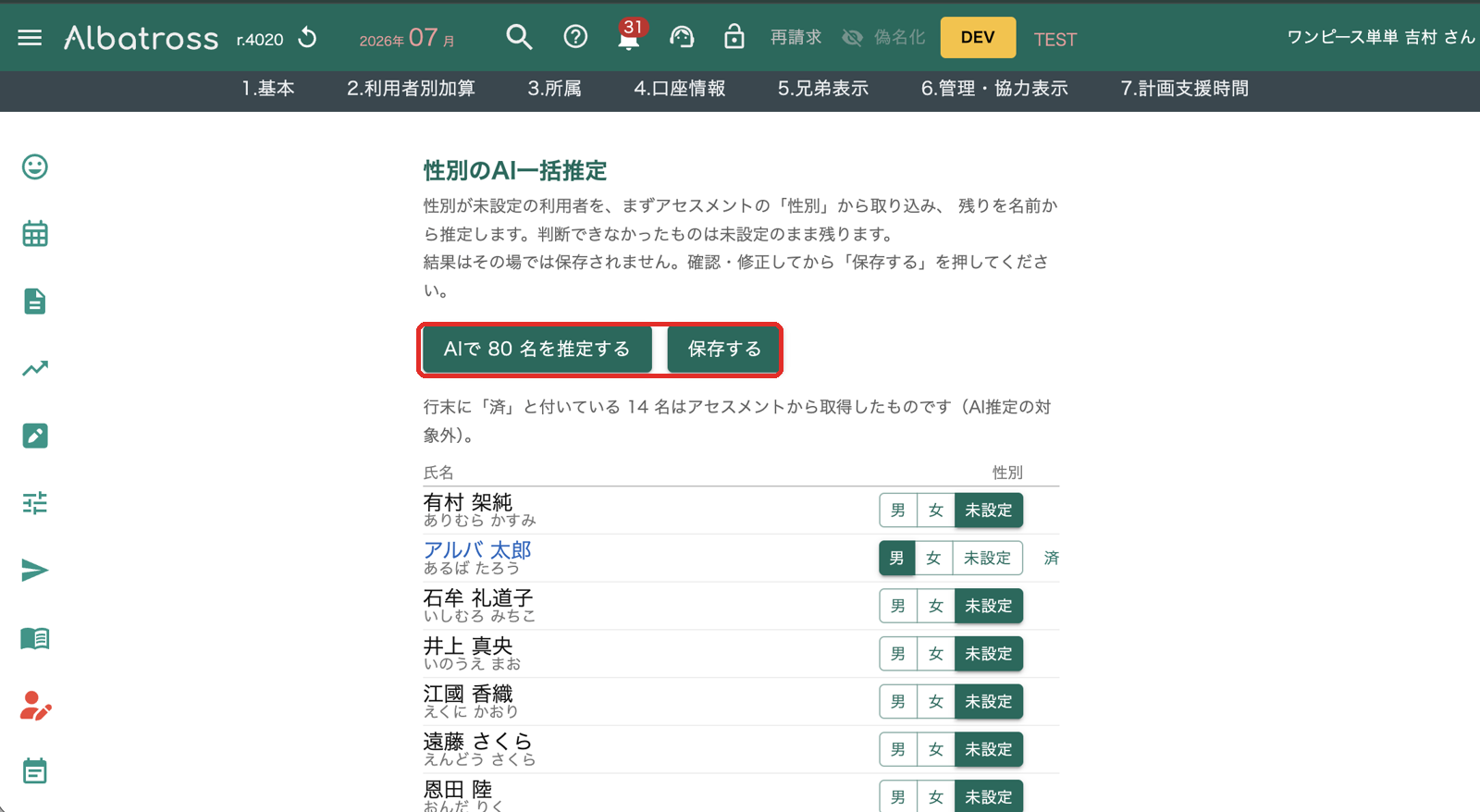
Task: Open the smiley face sidebar icon
Action: click(x=35, y=166)
